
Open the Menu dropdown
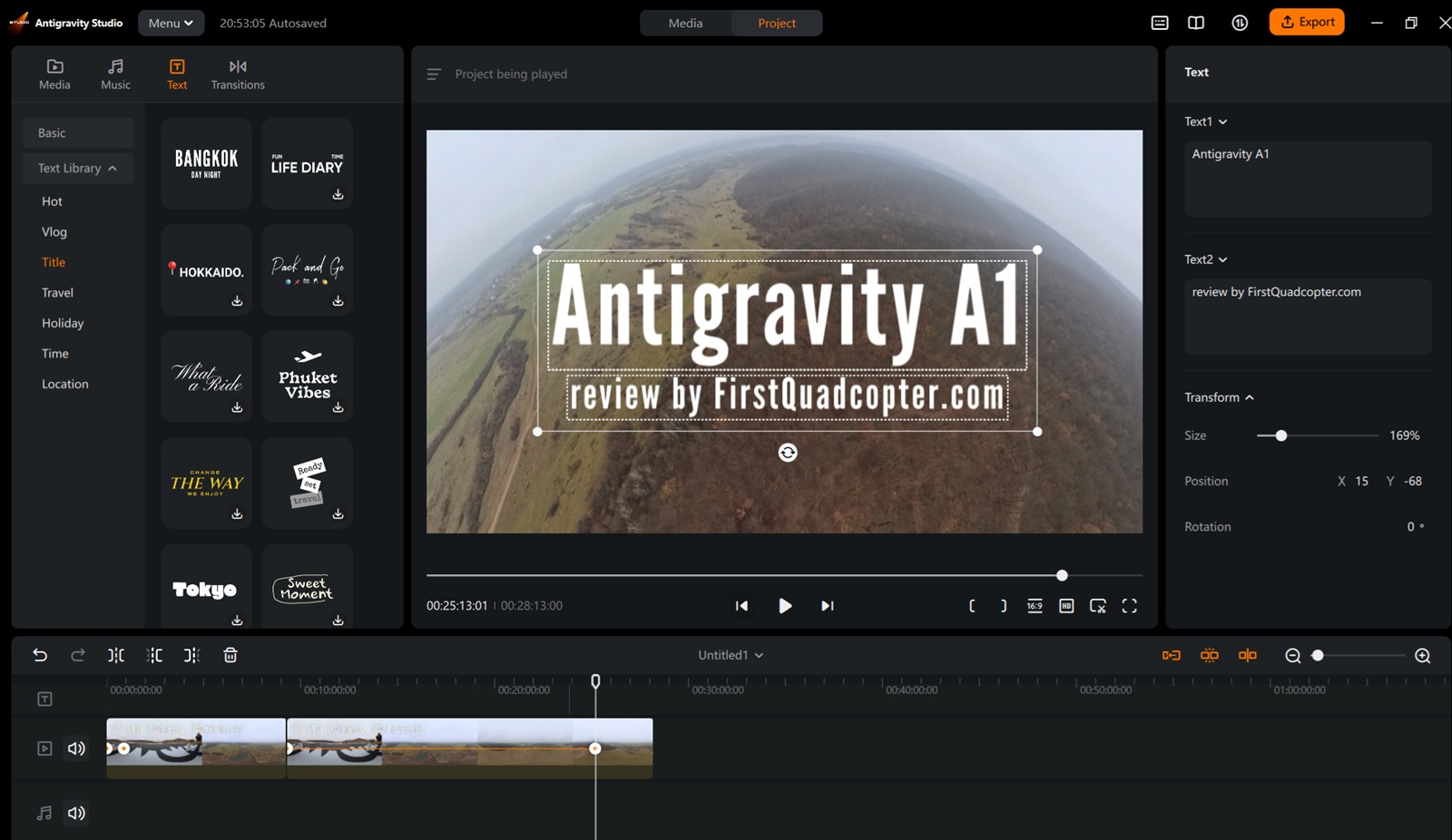coord(171,23)
